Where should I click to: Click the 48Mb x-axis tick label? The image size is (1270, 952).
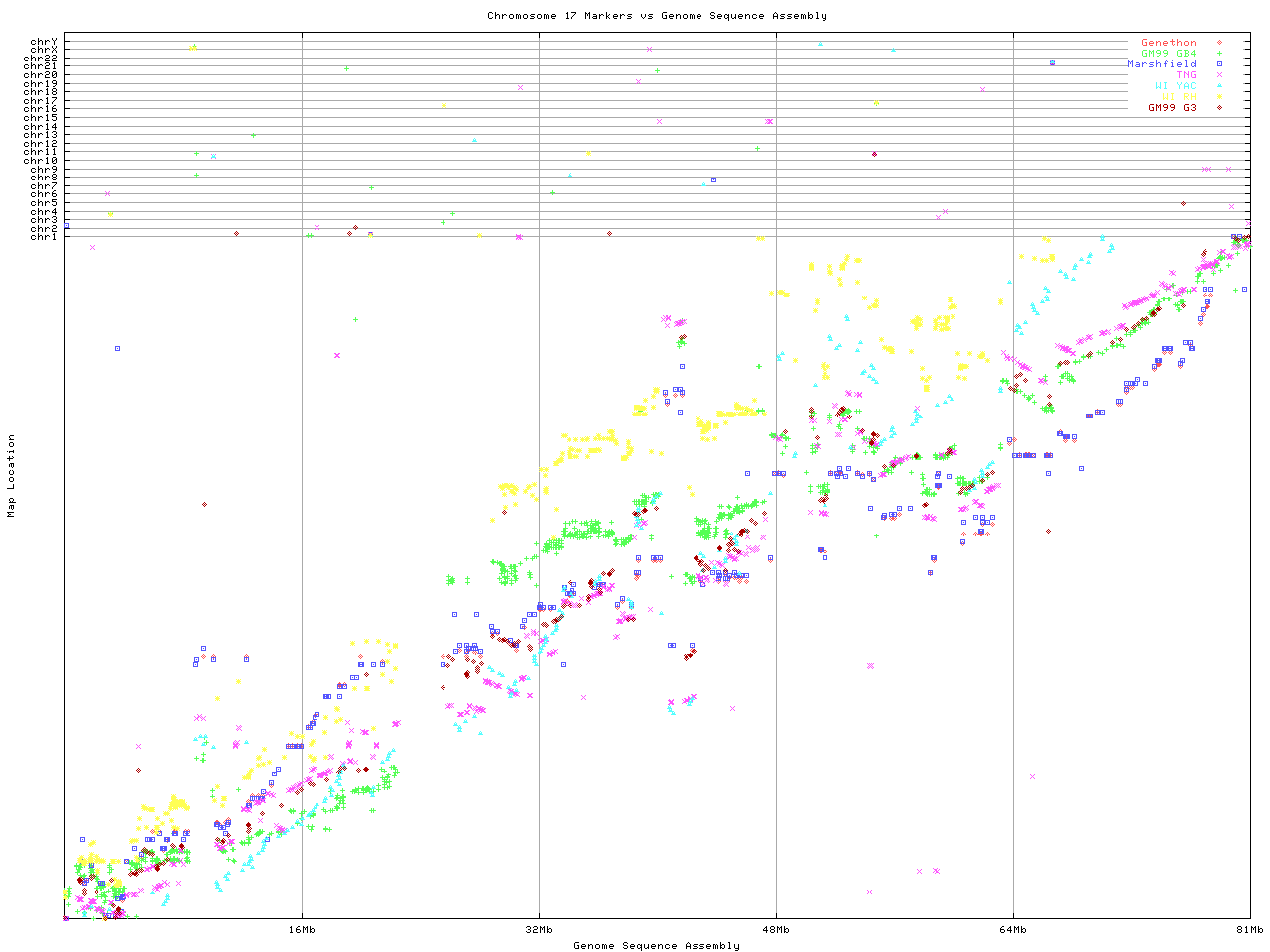coord(776,930)
